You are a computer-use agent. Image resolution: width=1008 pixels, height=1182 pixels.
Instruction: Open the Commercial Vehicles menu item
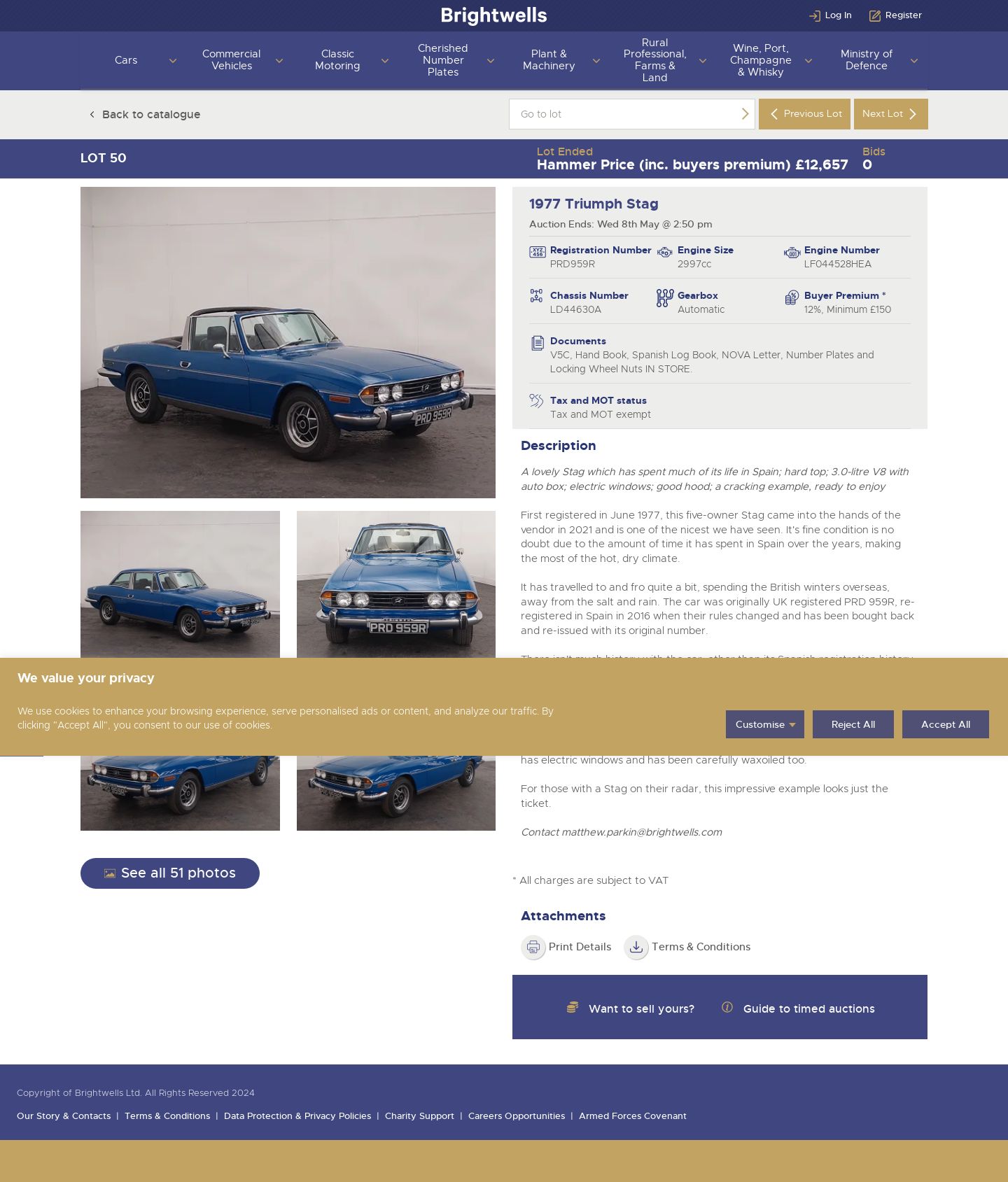pos(232,60)
